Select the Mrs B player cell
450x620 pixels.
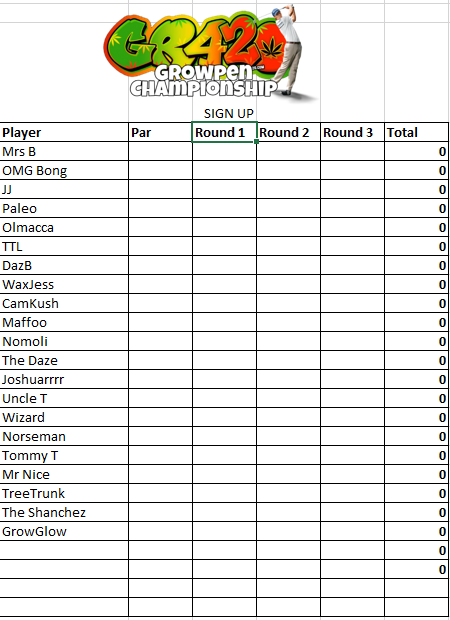(64, 151)
